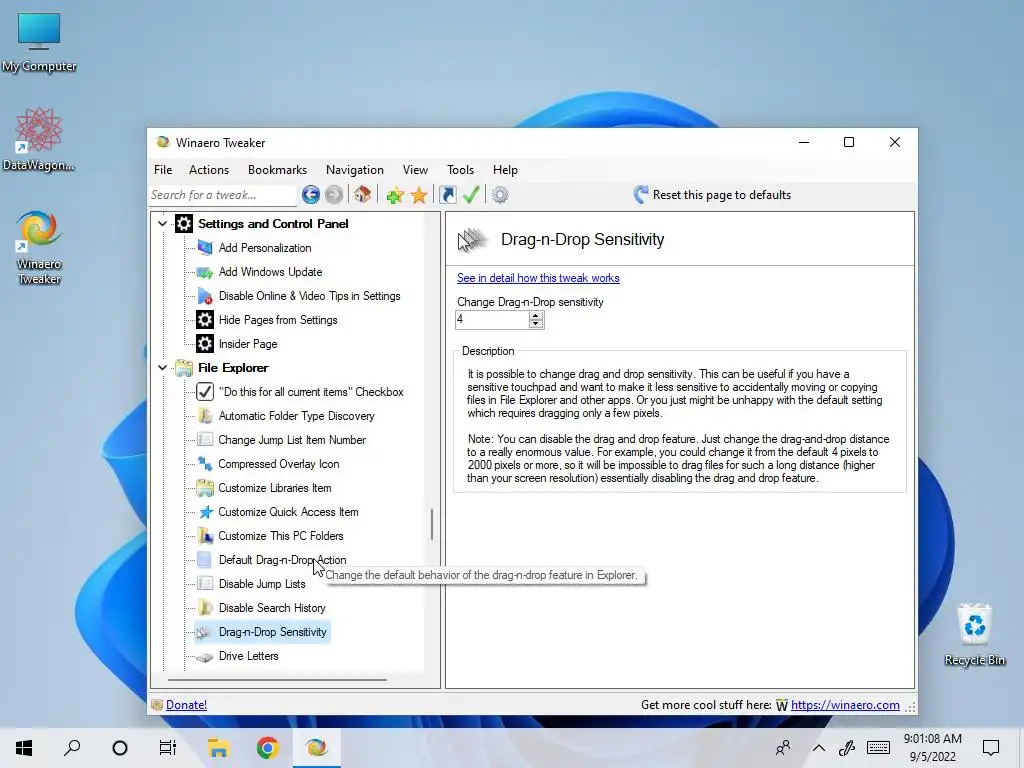Click the Reset this page to defaults button
This screenshot has height=768, width=1024.
(712, 195)
